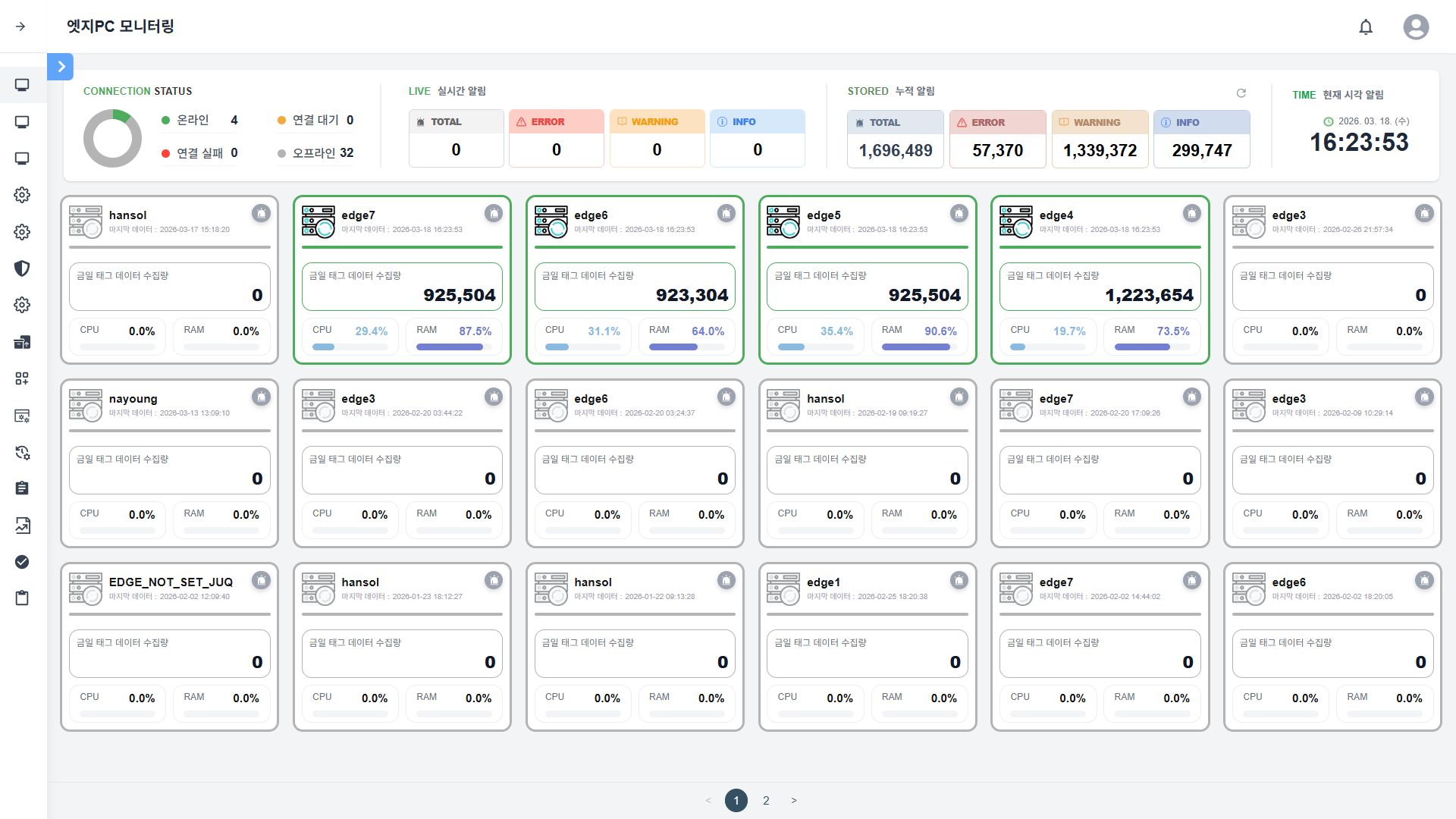Viewport: 1456px width, 819px height.
Task: Expand the sidebar with top-left arrow
Action: pyautogui.click(x=20, y=27)
